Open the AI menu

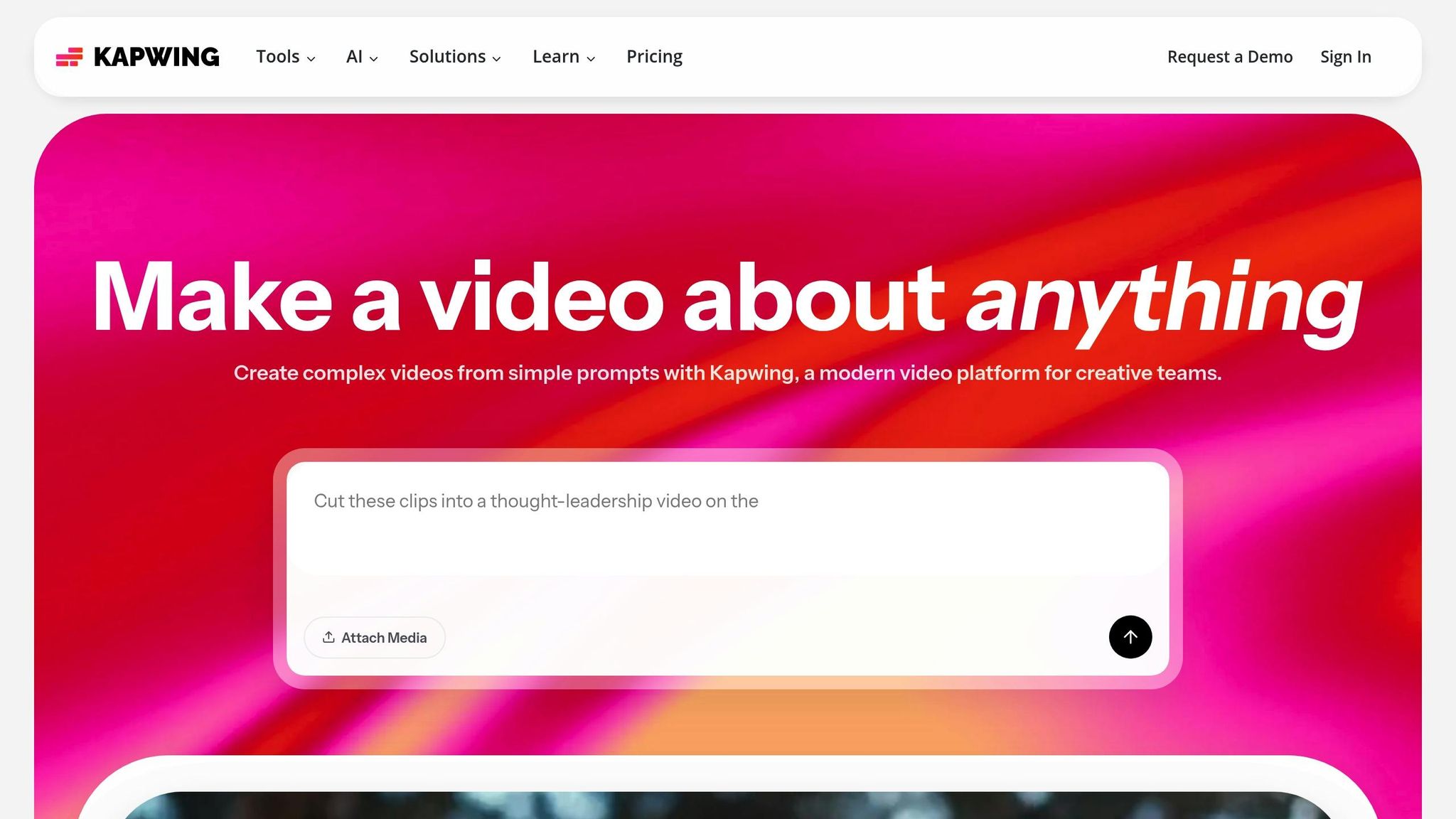click(354, 57)
